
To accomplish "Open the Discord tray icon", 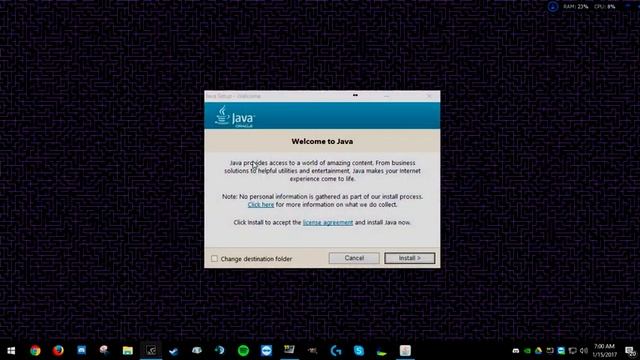I will click(516, 351).
